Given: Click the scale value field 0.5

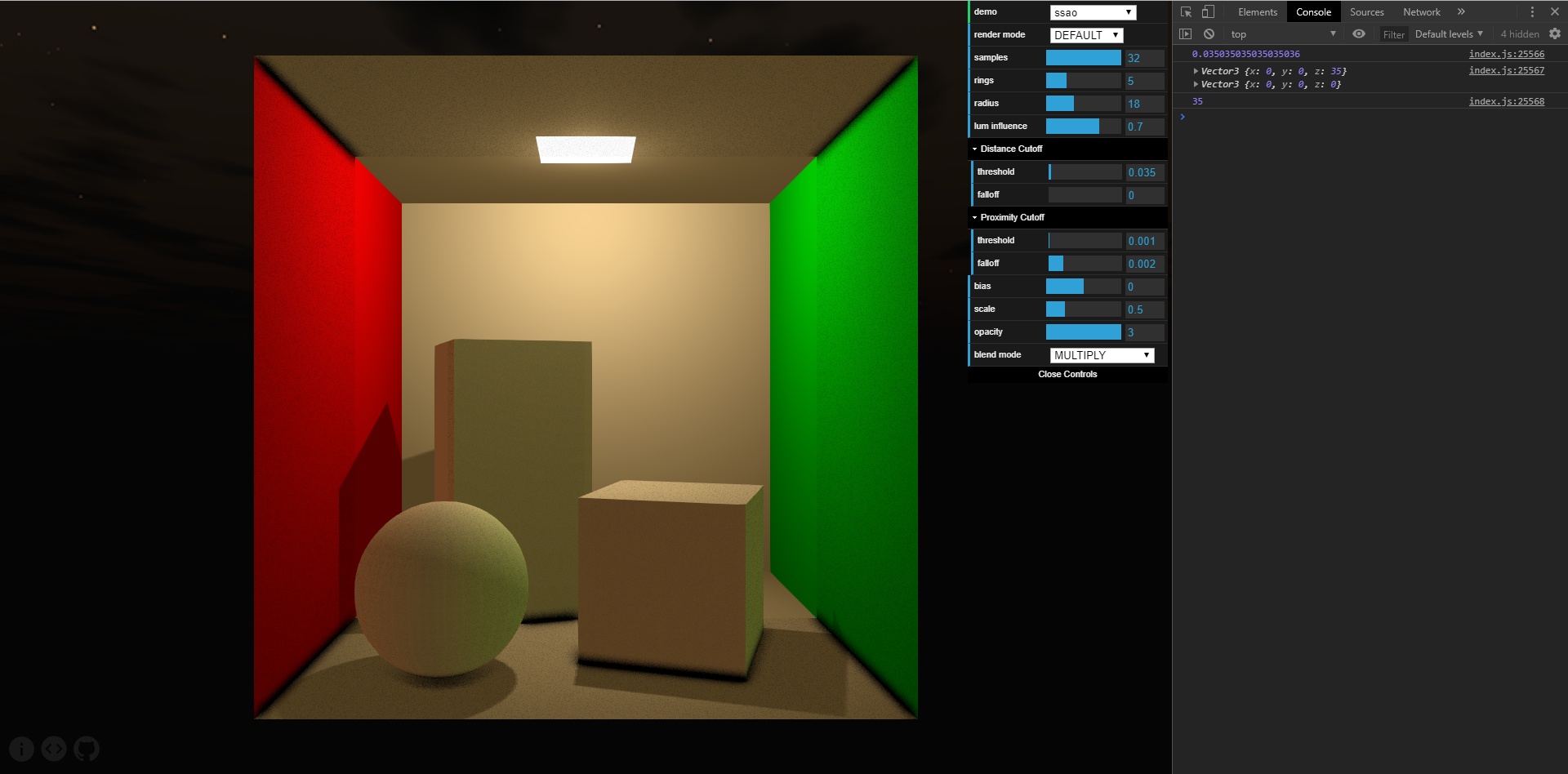Looking at the screenshot, I should 1145,309.
